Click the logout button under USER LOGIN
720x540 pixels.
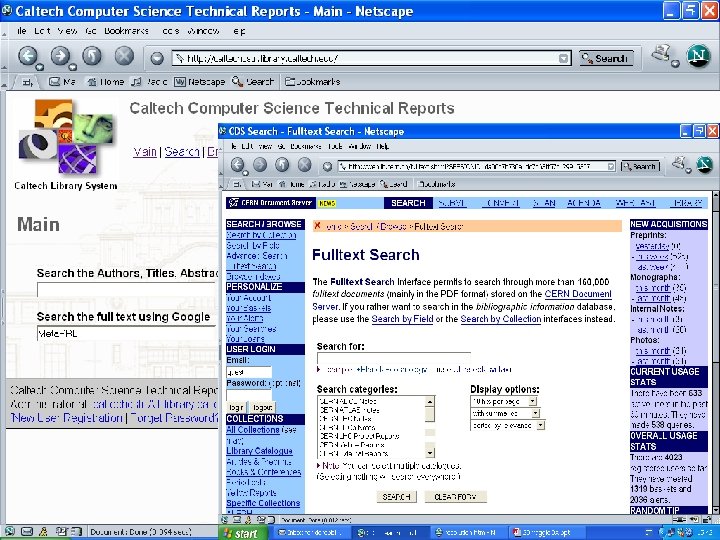(262, 407)
